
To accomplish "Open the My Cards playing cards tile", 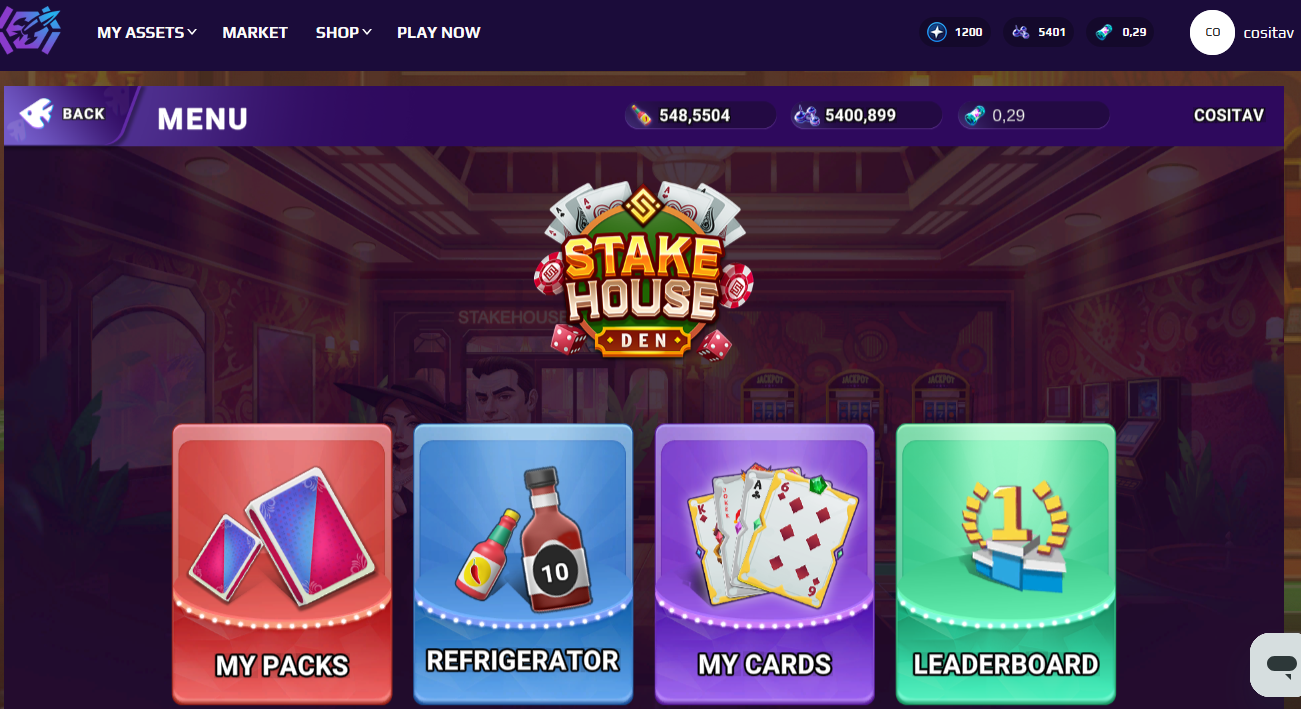I will pyautogui.click(x=765, y=563).
